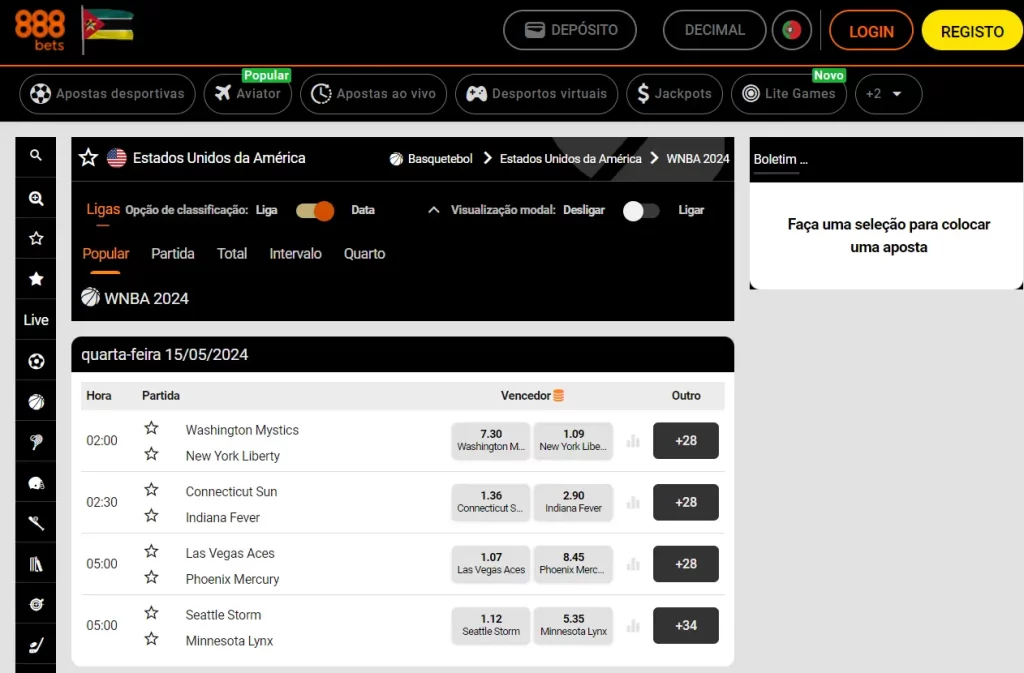Select the Quarto tab
This screenshot has height=673, width=1024.
pyautogui.click(x=364, y=254)
